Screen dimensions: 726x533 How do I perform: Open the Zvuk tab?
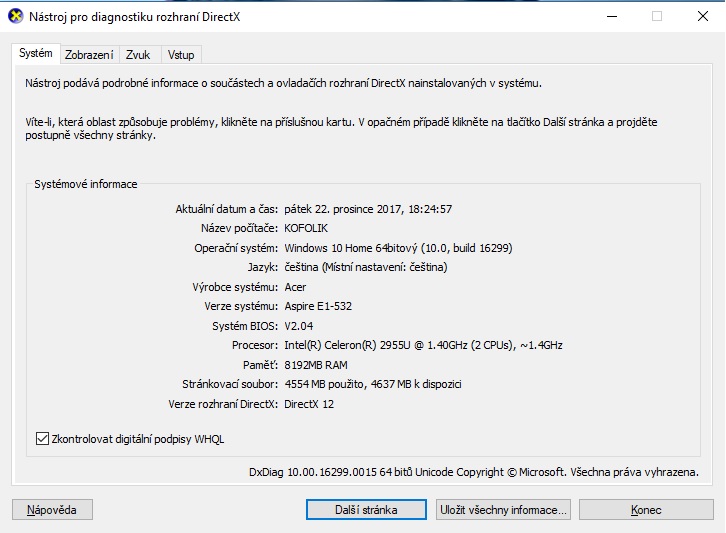tap(138, 55)
